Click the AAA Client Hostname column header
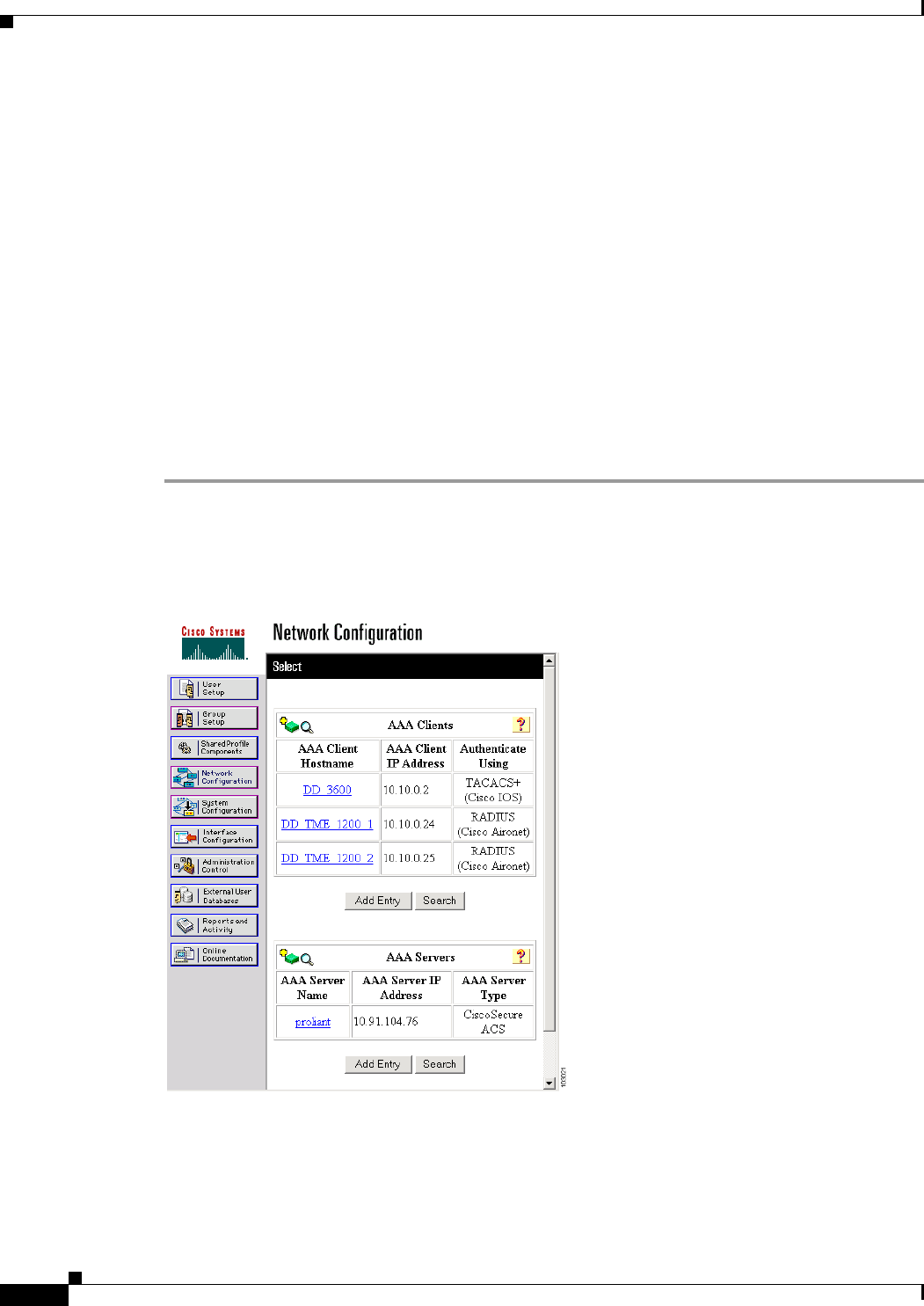The image size is (924, 1306). tap(328, 756)
